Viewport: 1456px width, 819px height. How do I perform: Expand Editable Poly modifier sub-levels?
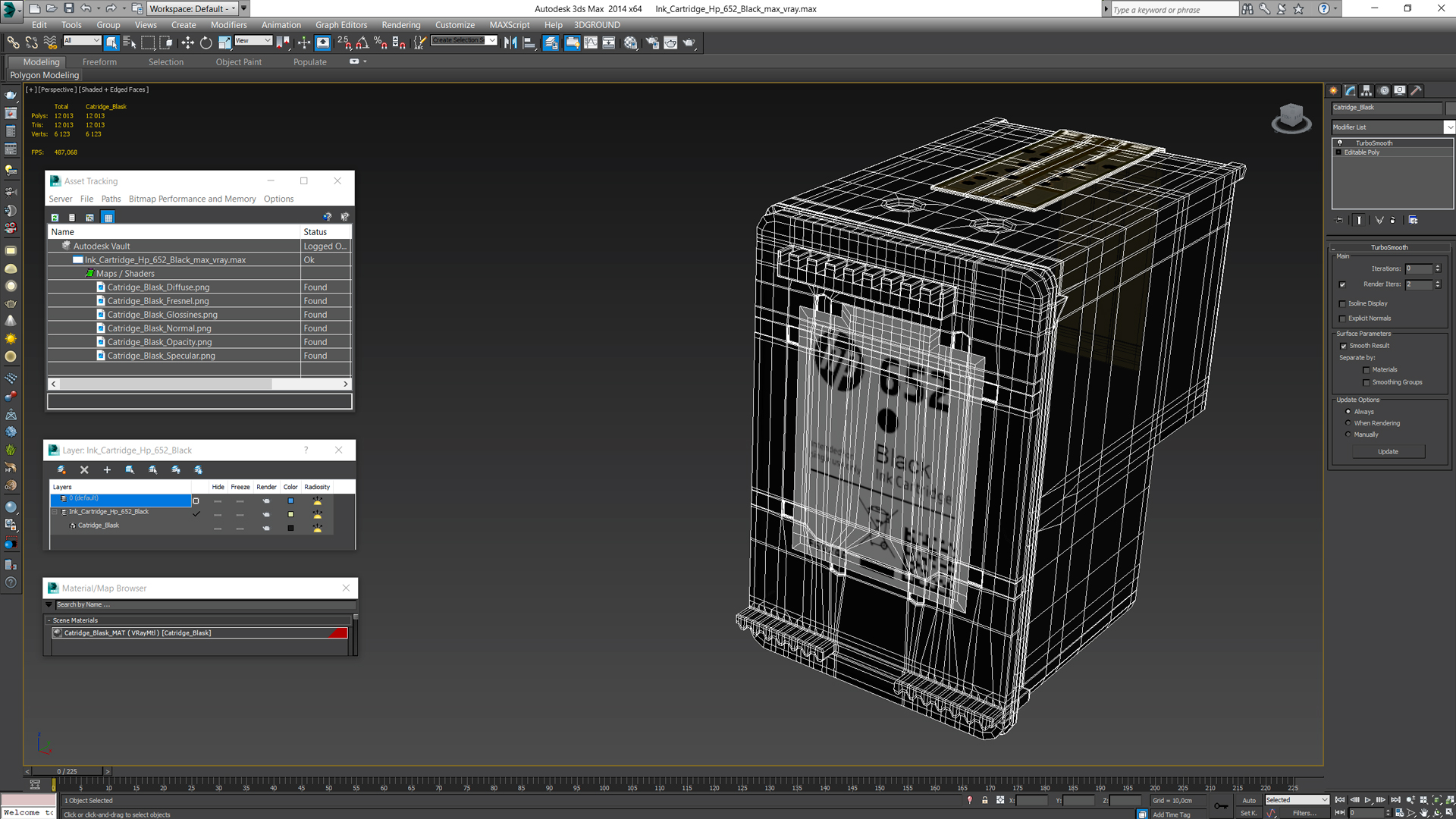[1338, 152]
